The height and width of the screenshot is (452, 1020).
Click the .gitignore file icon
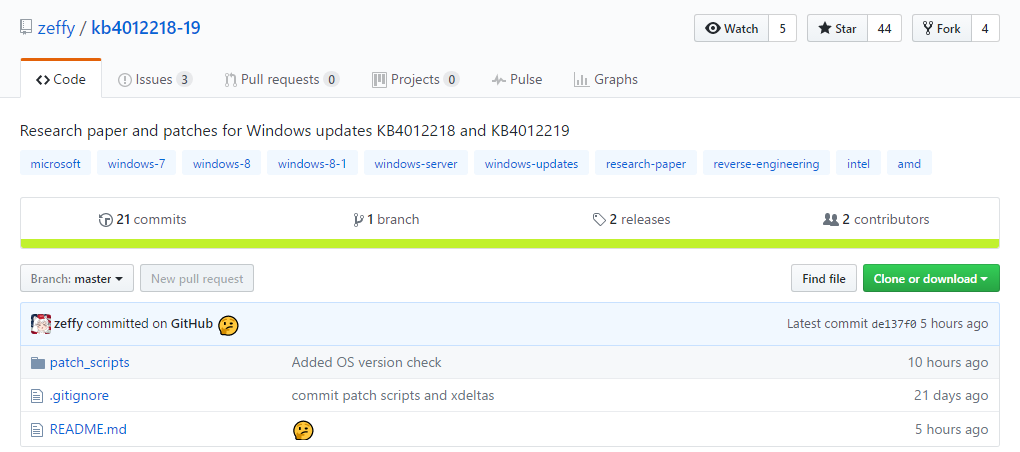37,395
